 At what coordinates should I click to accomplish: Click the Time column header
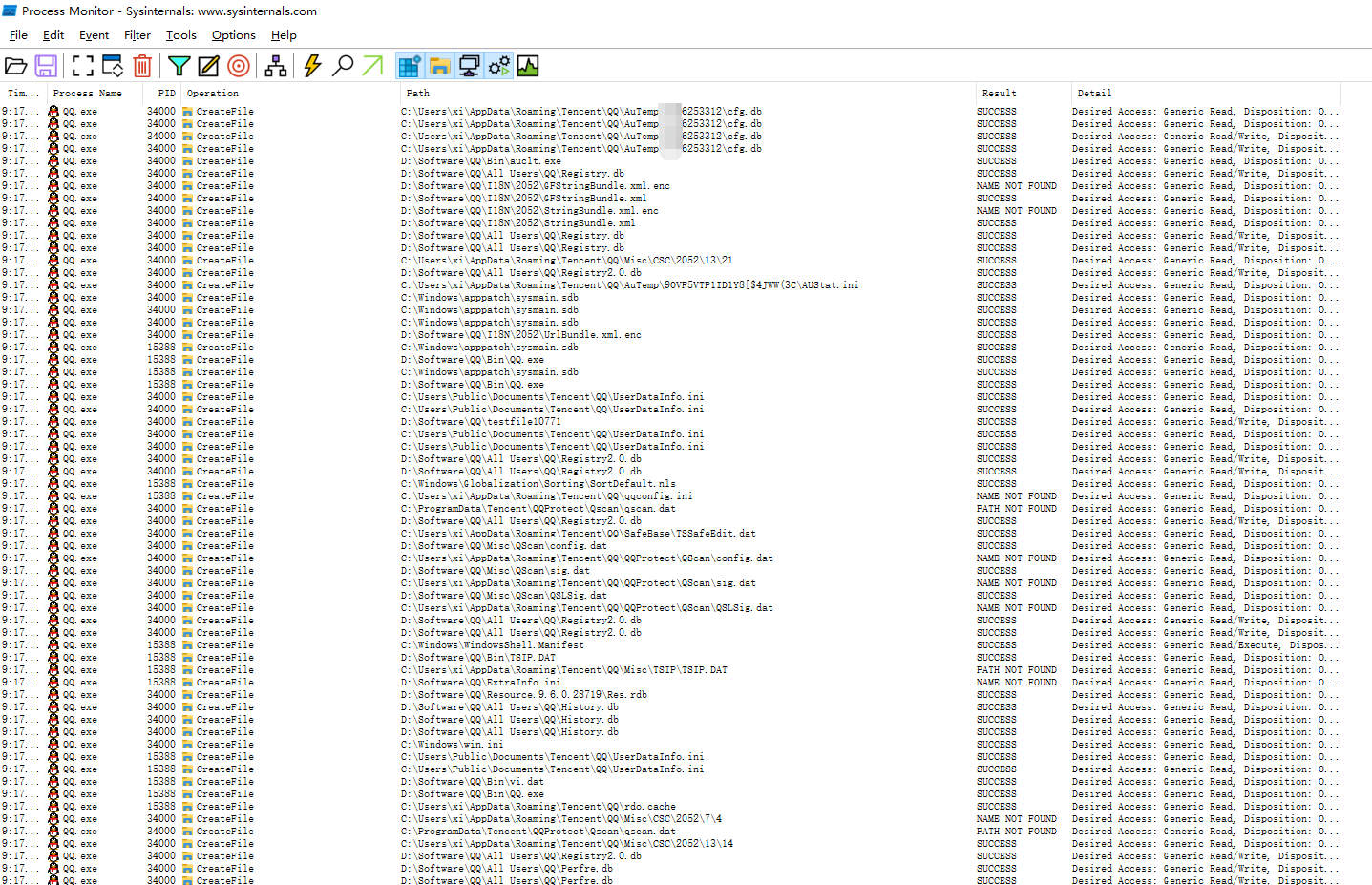pyautogui.click(x=23, y=94)
